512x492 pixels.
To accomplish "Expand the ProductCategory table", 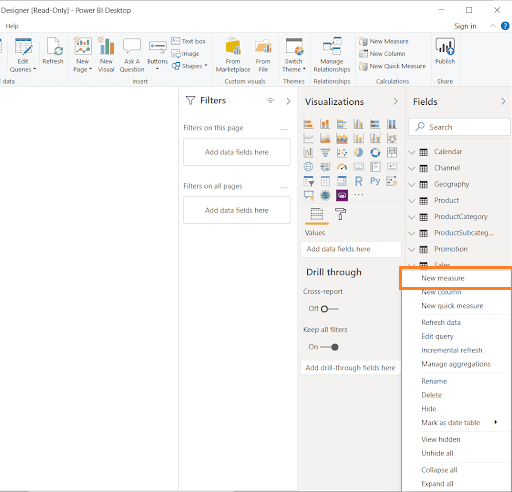I will coord(412,217).
